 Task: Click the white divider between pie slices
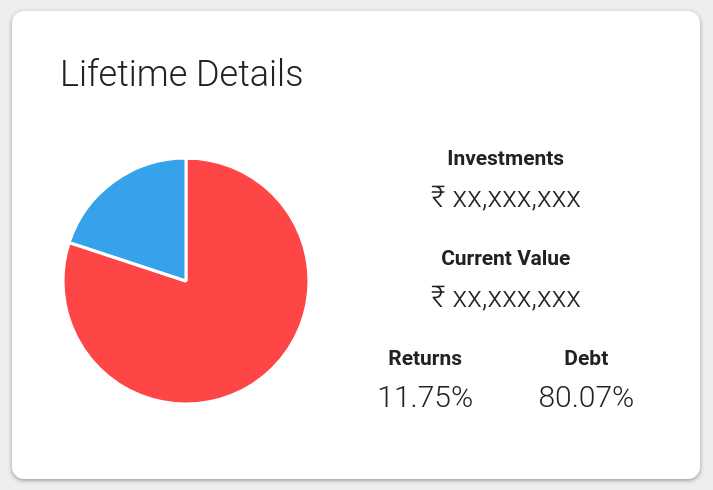(186, 220)
